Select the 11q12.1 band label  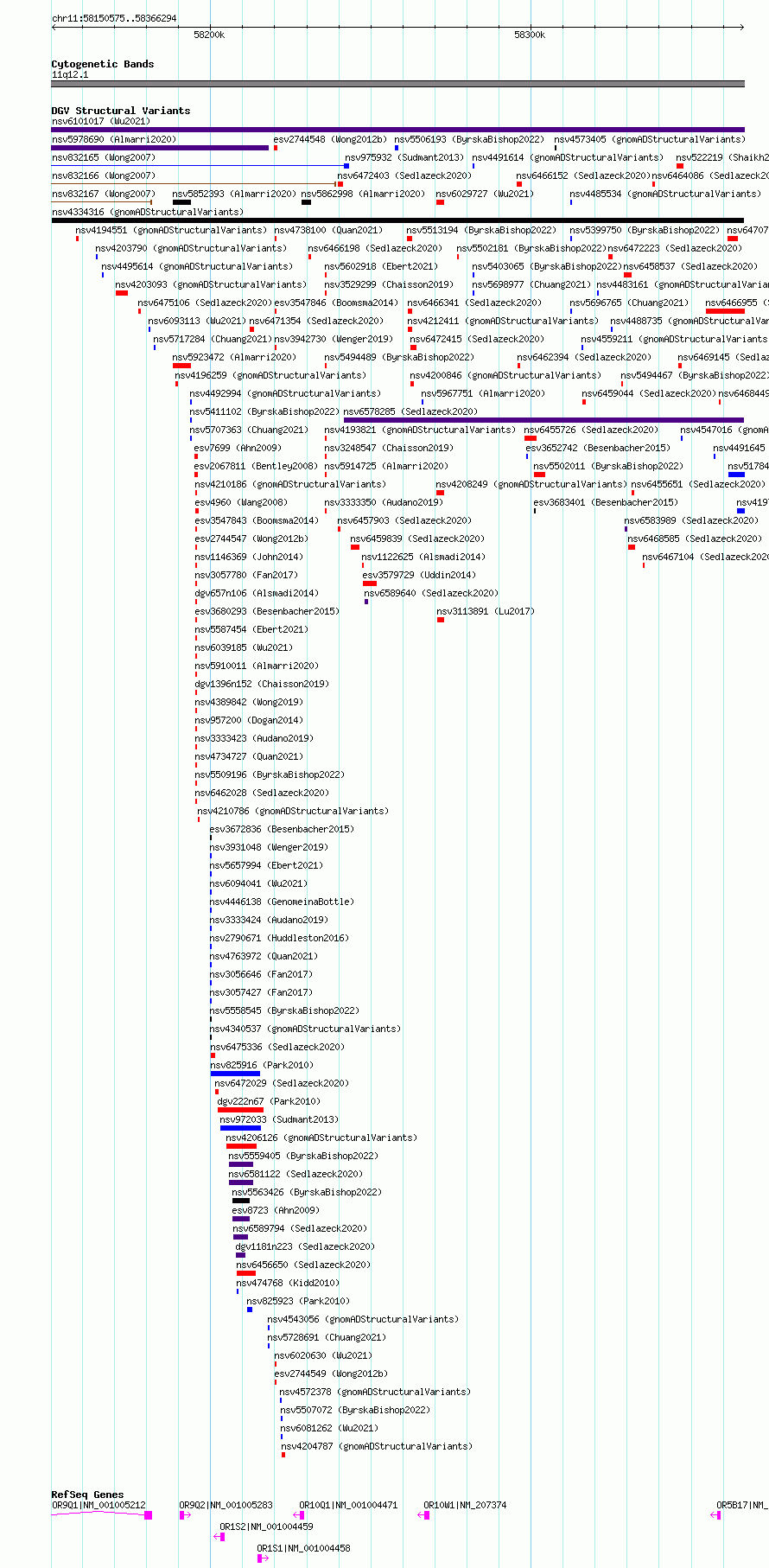click(70, 74)
